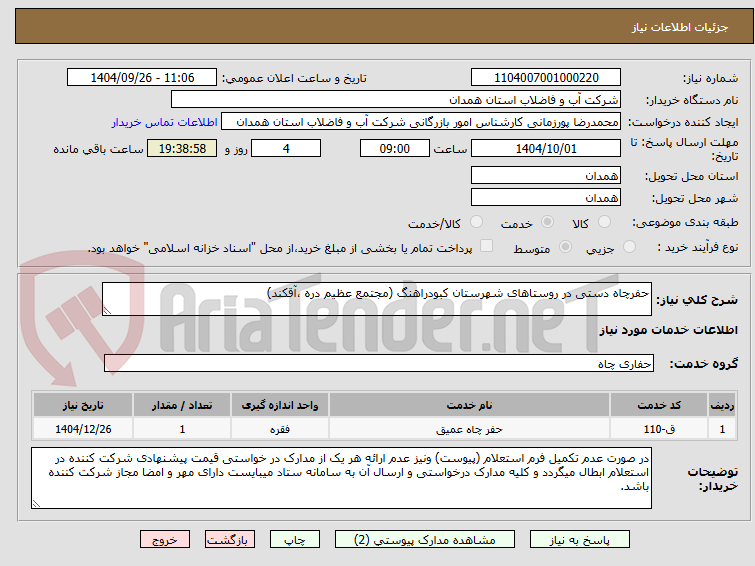The height and width of the screenshot is (566, 755).
Task: Click the جزئیات اطلاعات نیاز page title
Action: click(680, 27)
